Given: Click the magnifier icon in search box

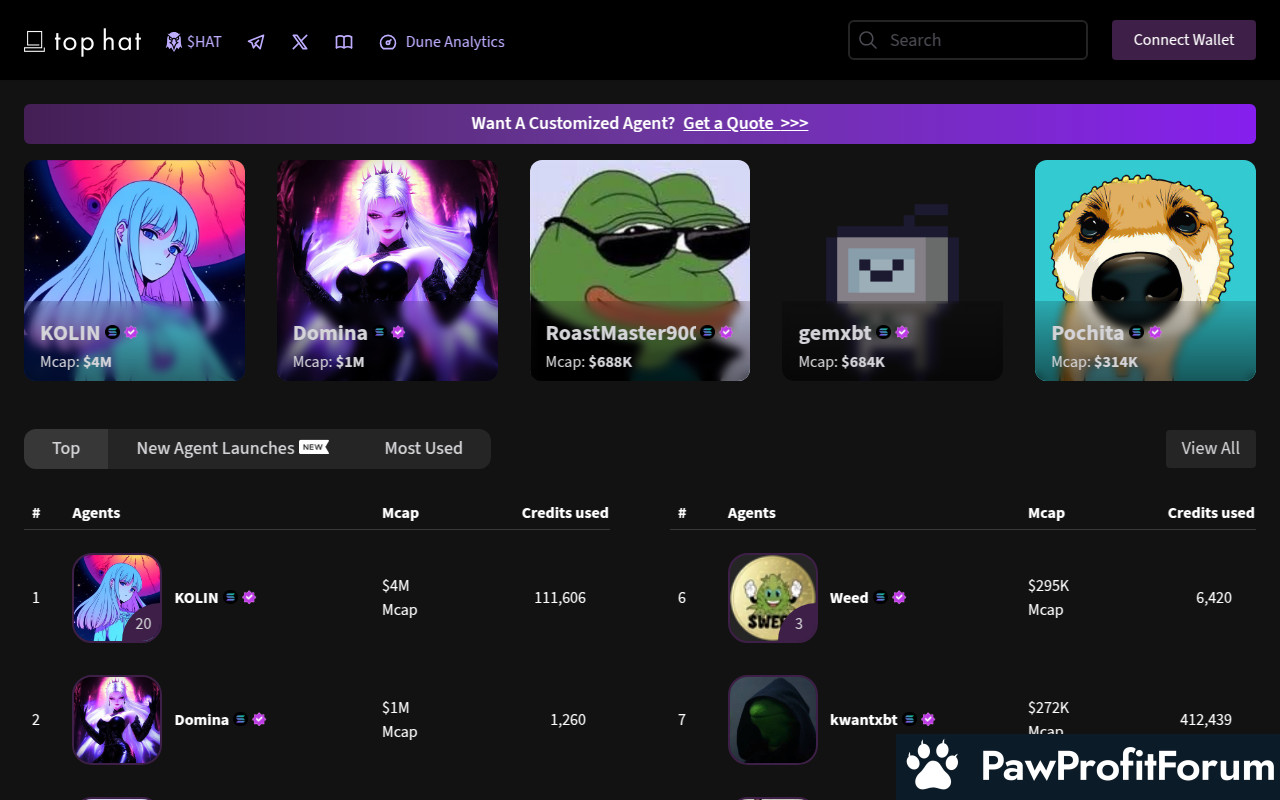Looking at the screenshot, I should [x=869, y=40].
